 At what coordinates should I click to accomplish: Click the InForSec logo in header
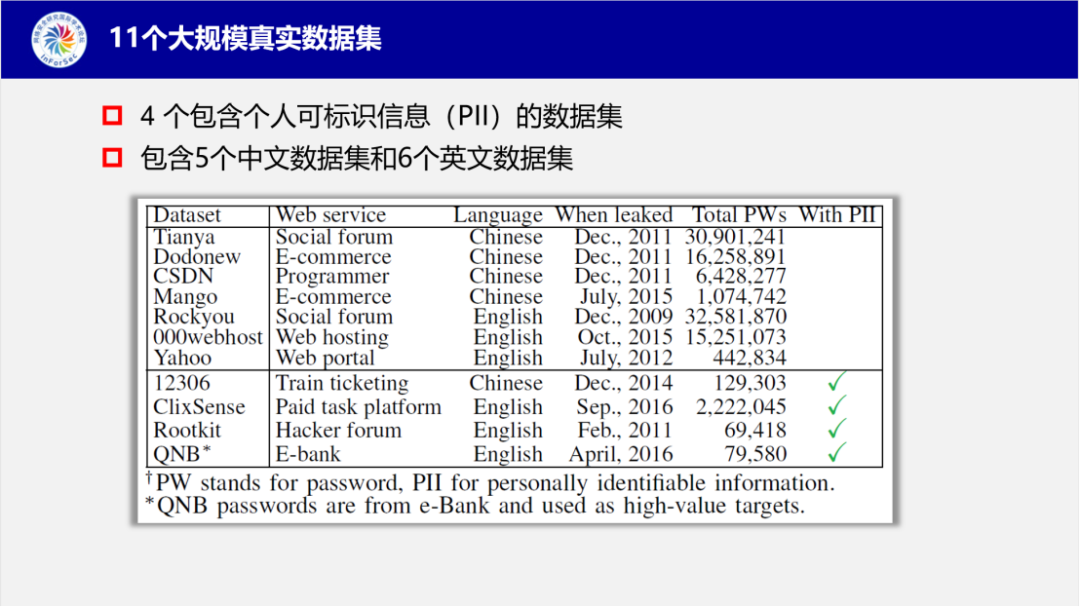point(59,39)
